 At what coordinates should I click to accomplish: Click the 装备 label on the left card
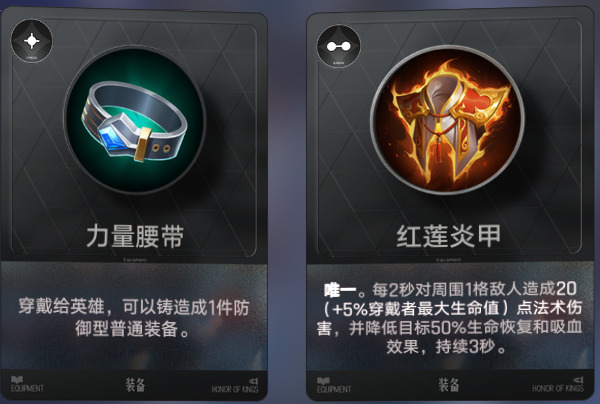tap(135, 385)
